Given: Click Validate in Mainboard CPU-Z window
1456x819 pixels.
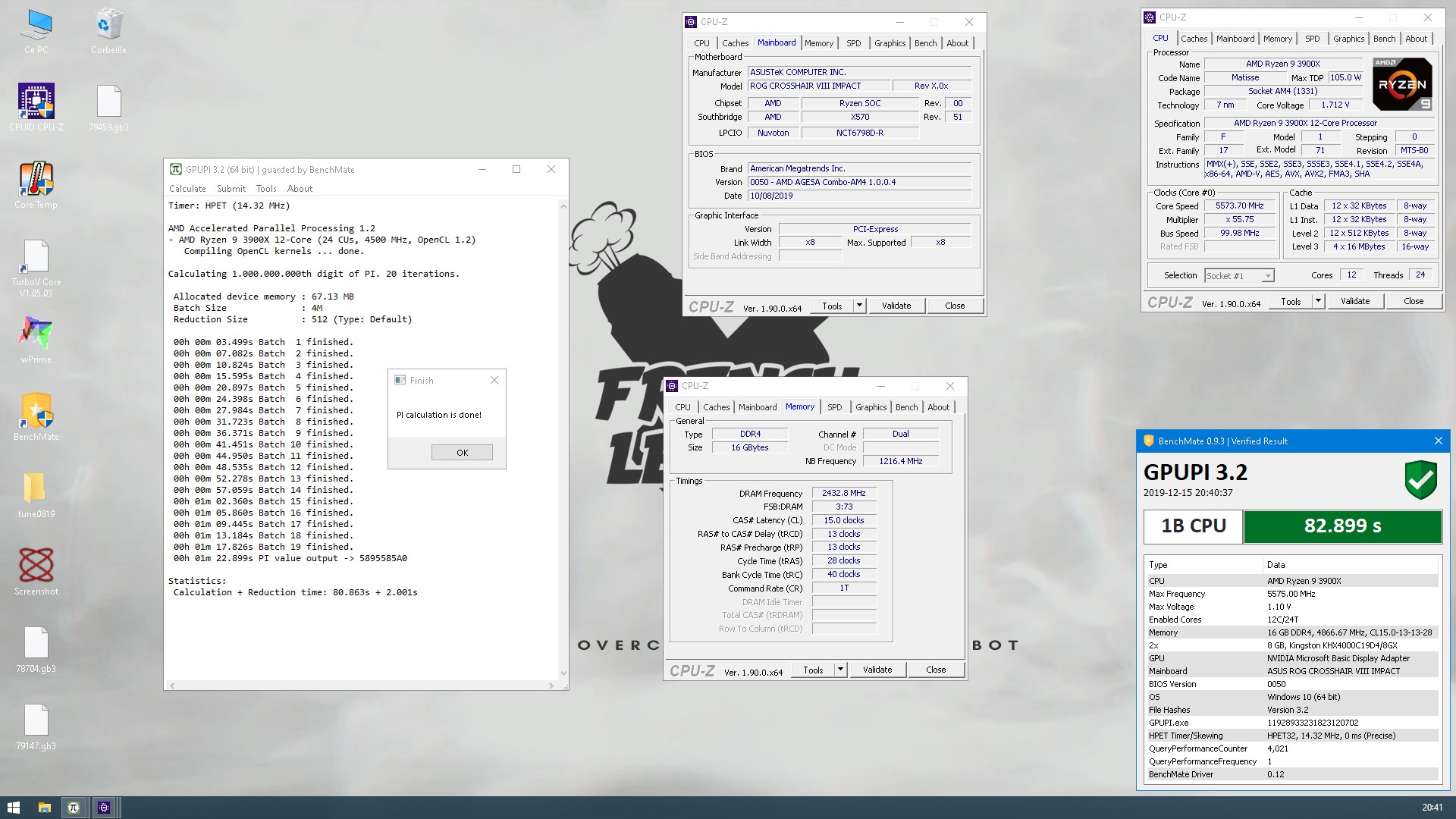Looking at the screenshot, I should tap(896, 306).
